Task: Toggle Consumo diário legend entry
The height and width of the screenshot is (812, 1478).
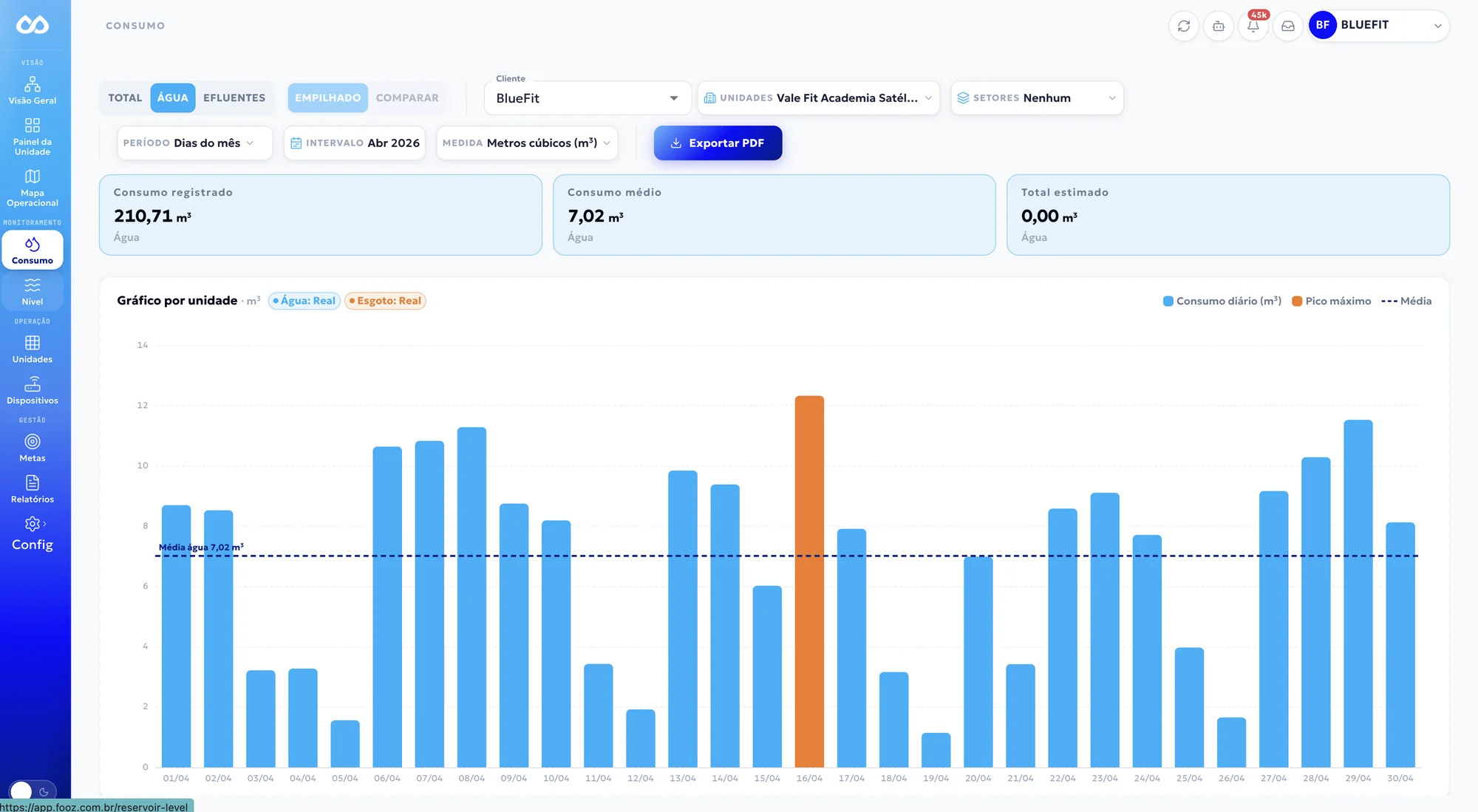Action: click(1222, 301)
